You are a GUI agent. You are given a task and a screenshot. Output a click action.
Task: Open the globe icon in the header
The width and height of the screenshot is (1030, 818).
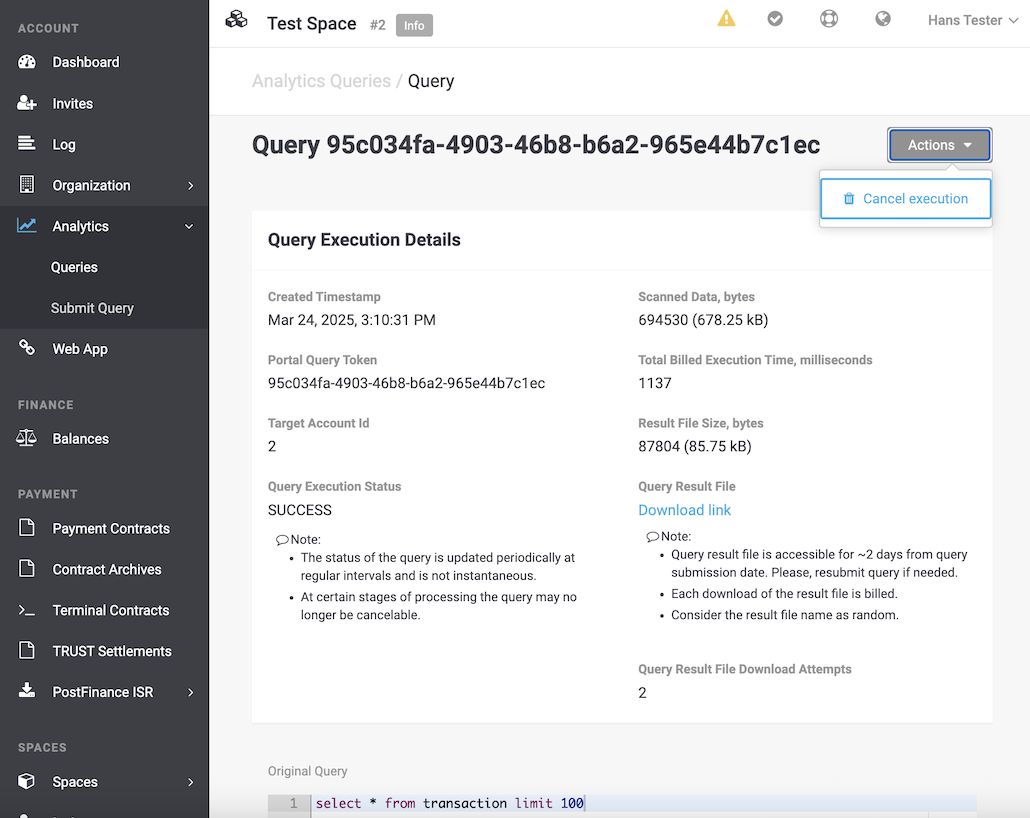click(883, 18)
